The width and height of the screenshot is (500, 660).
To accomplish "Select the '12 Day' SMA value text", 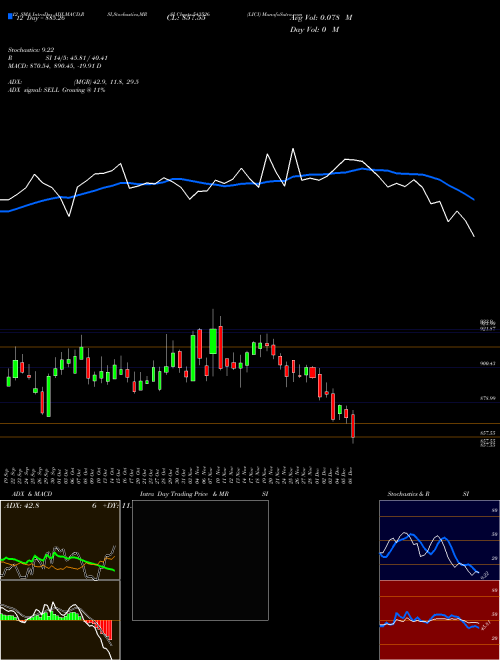I will 40,18.
